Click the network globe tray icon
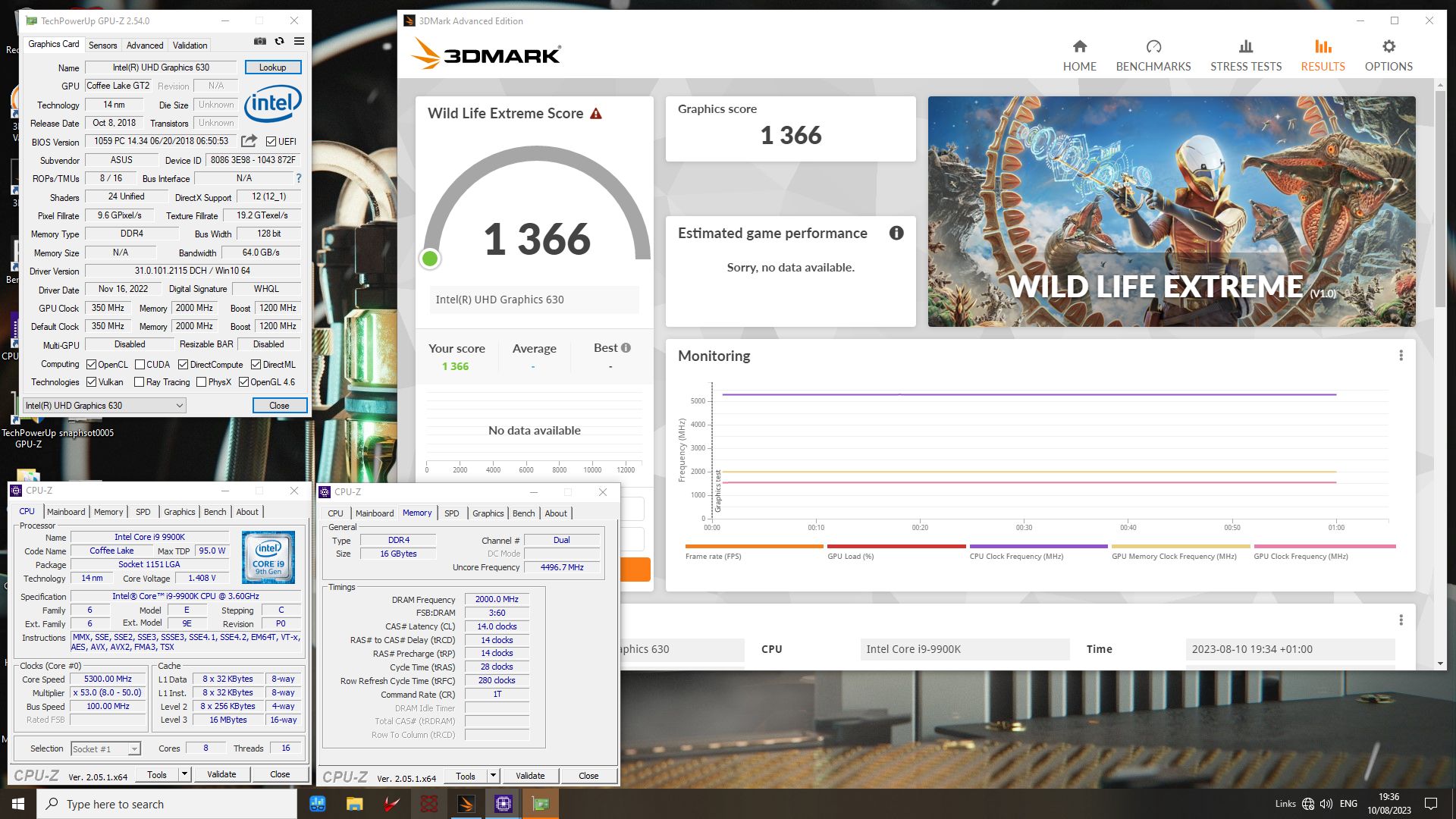The height and width of the screenshot is (819, 1456). point(1308,804)
